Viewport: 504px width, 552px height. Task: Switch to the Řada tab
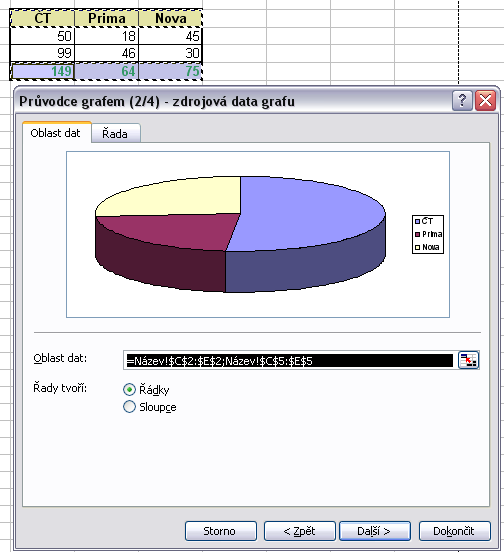115,133
